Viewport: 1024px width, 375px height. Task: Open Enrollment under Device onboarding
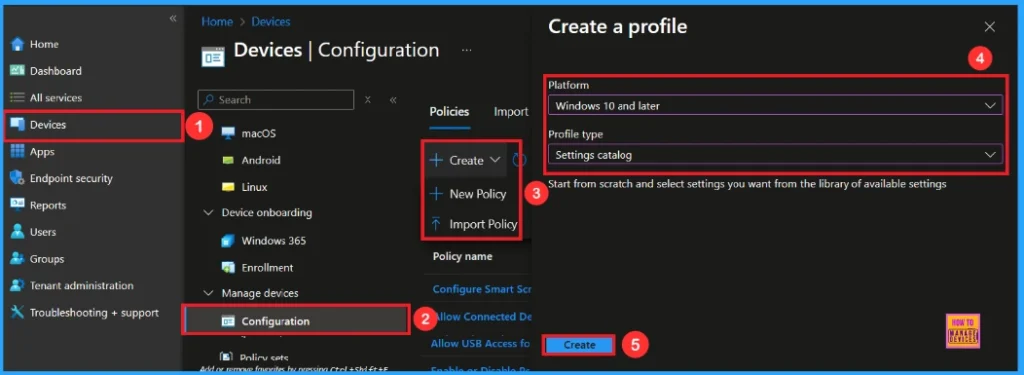[x=267, y=267]
